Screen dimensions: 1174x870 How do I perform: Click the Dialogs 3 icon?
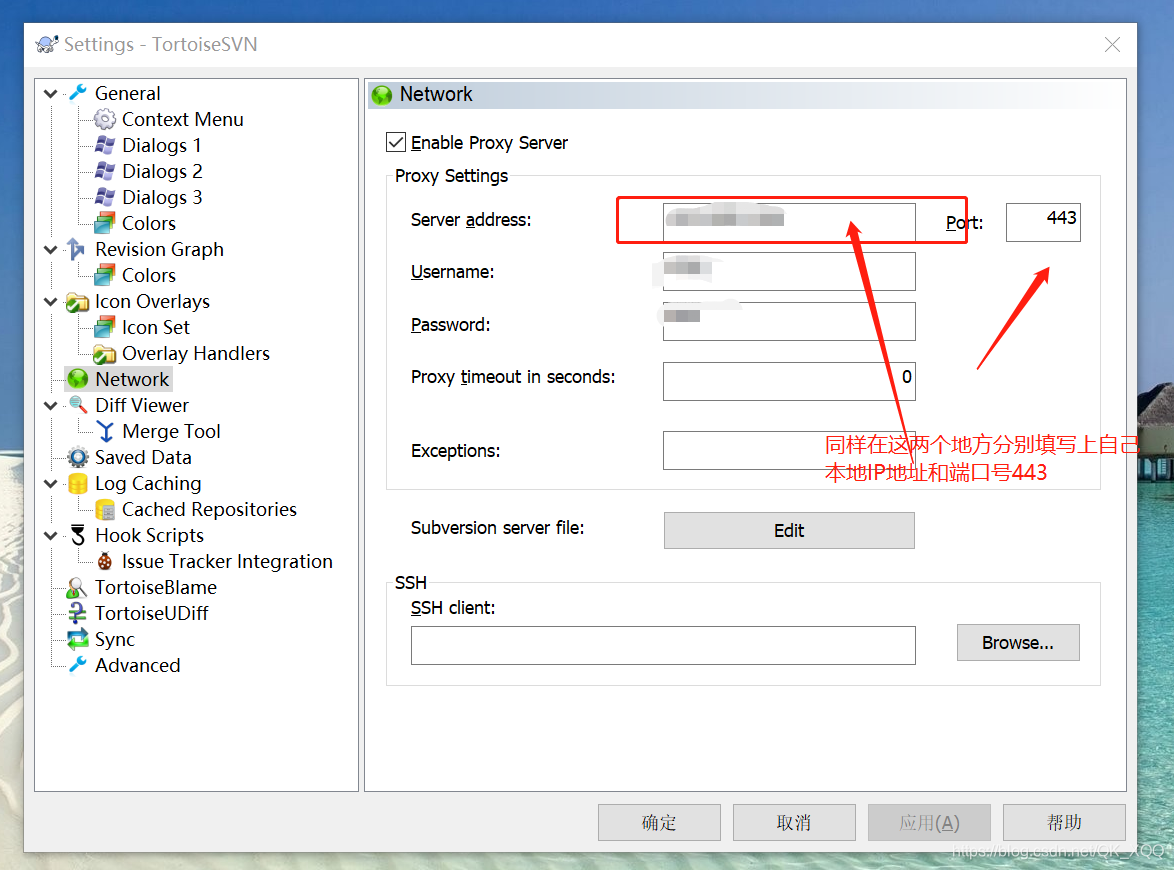click(105, 197)
